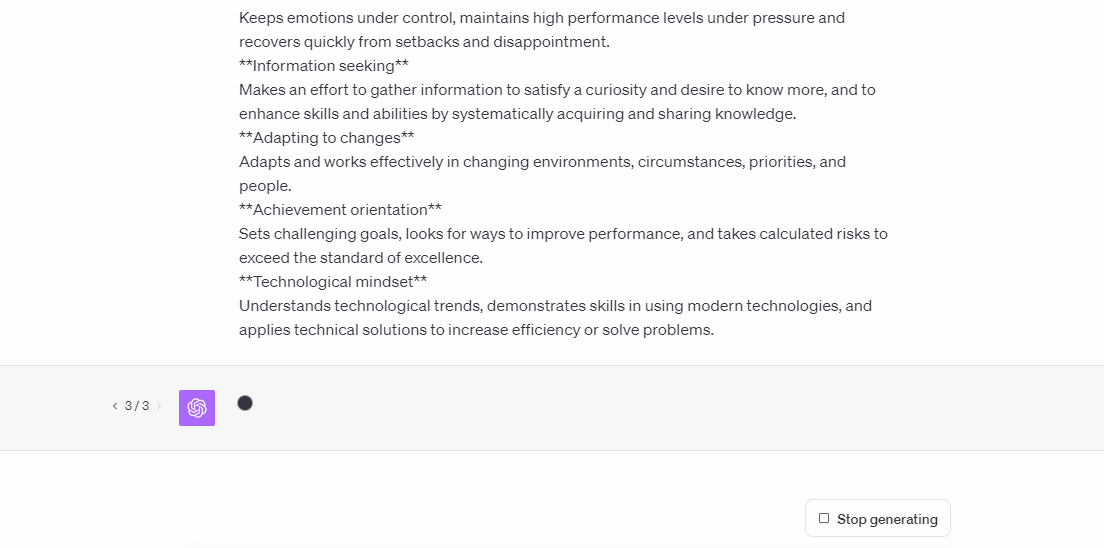Click the line starting 'Makes an effort to gather'
The image size is (1104, 548).
tap(558, 89)
